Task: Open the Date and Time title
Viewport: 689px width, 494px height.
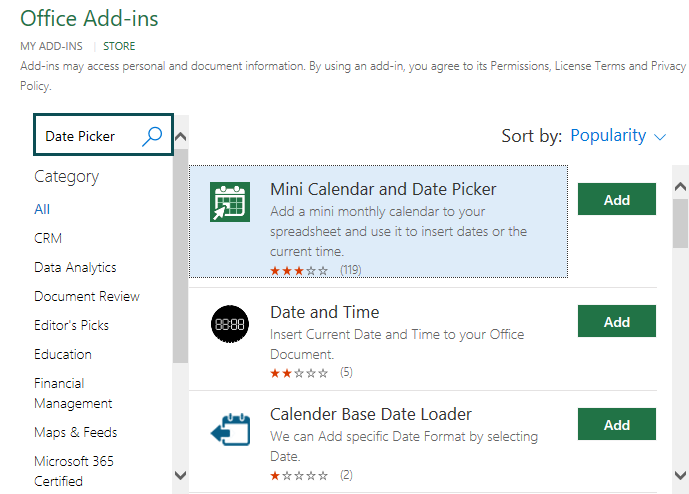Action: (x=325, y=312)
